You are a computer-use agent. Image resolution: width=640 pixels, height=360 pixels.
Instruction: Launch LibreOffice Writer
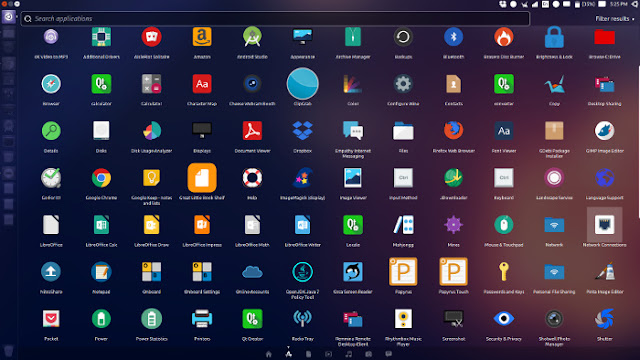coord(302,225)
